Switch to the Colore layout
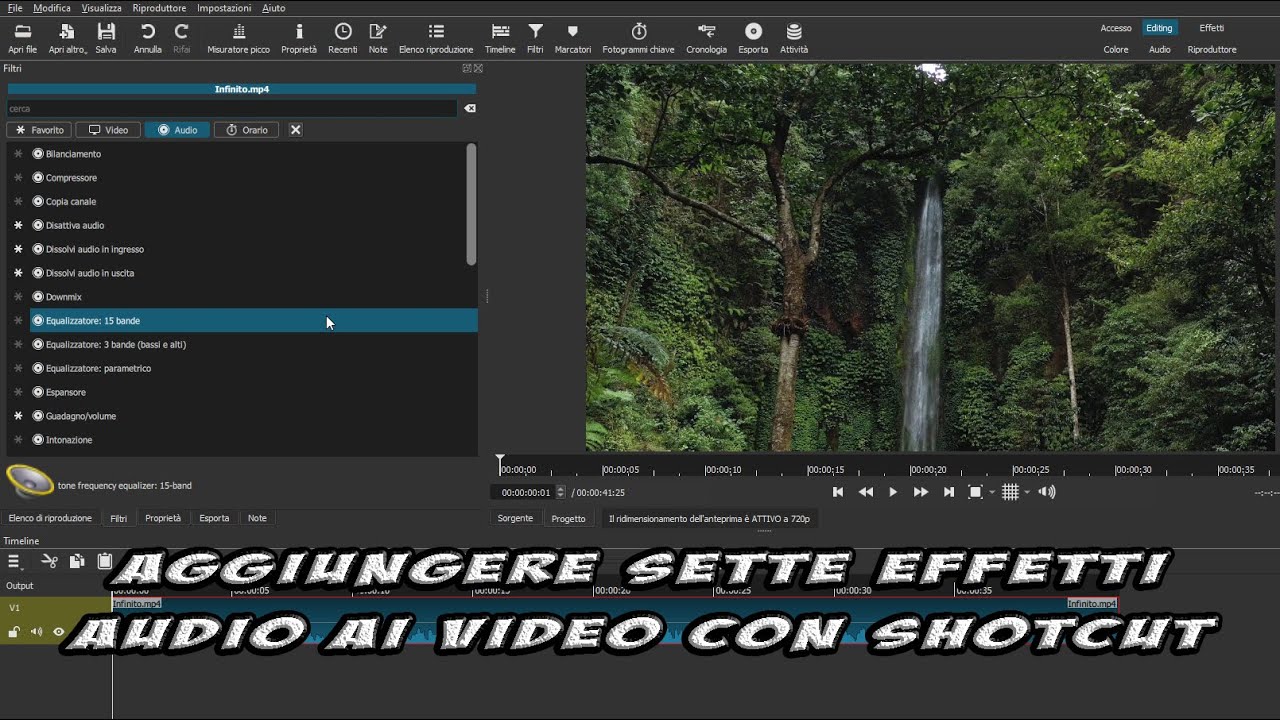The image size is (1280, 720). pos(1116,49)
